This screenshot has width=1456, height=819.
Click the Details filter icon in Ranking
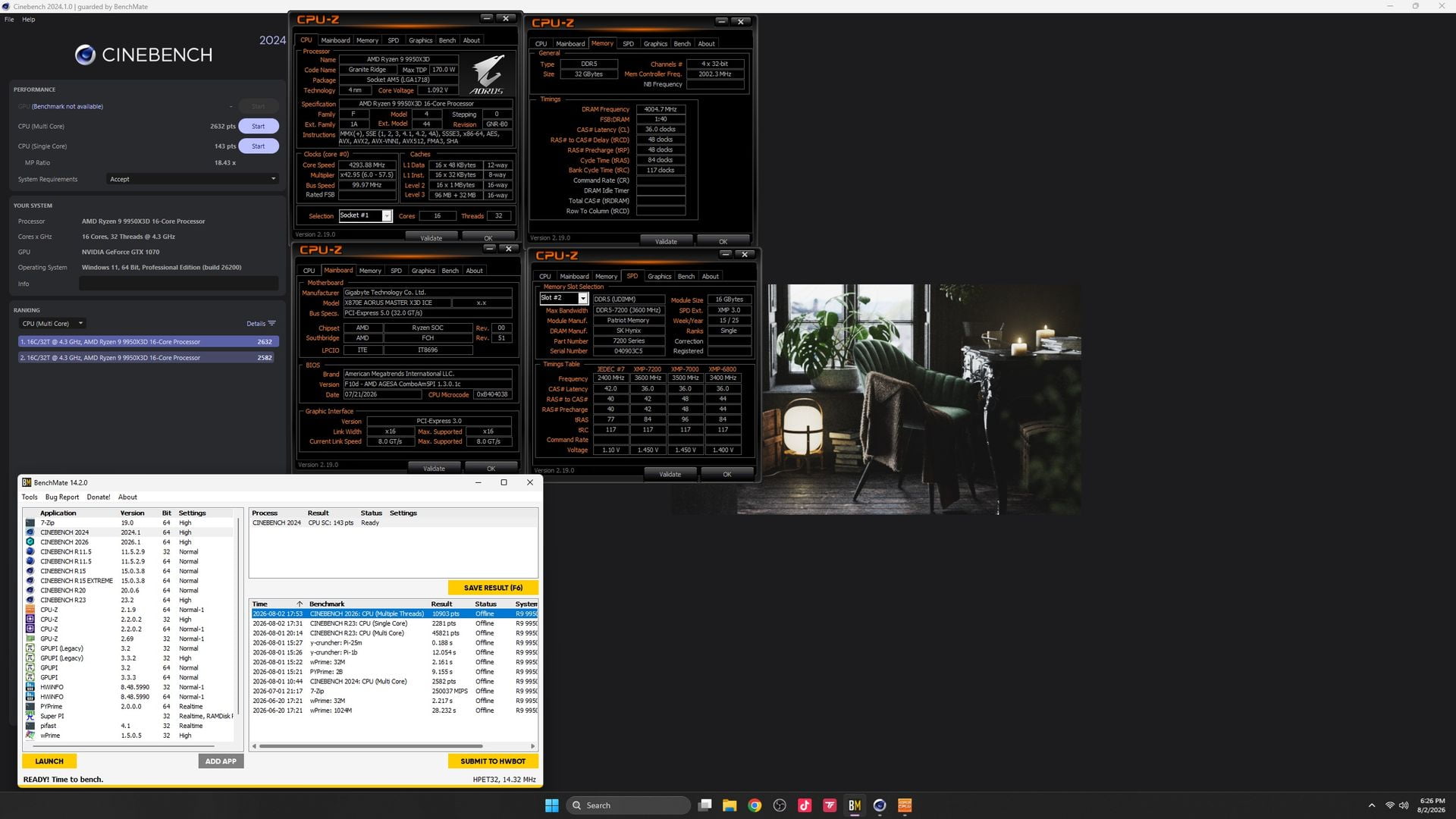(272, 324)
